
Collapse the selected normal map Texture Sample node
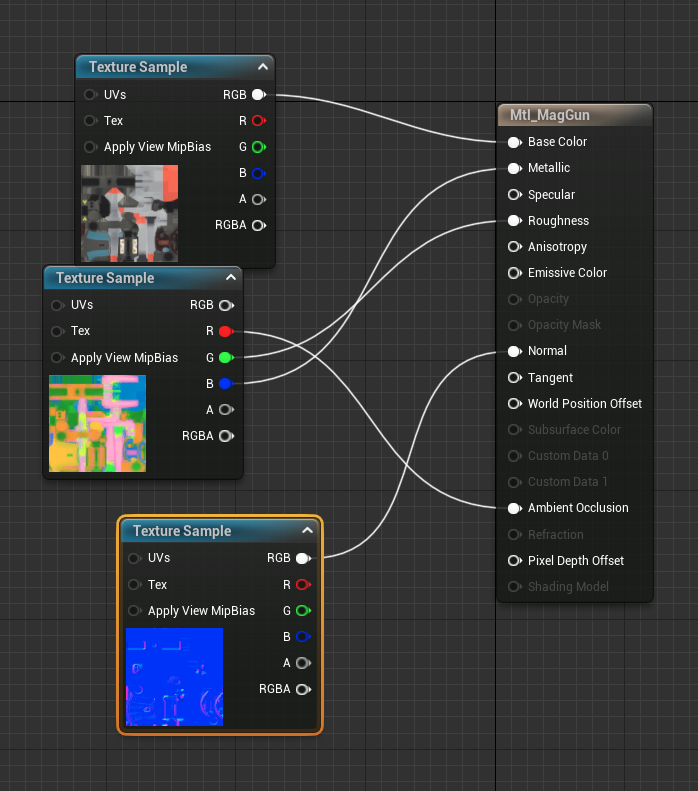tap(307, 530)
